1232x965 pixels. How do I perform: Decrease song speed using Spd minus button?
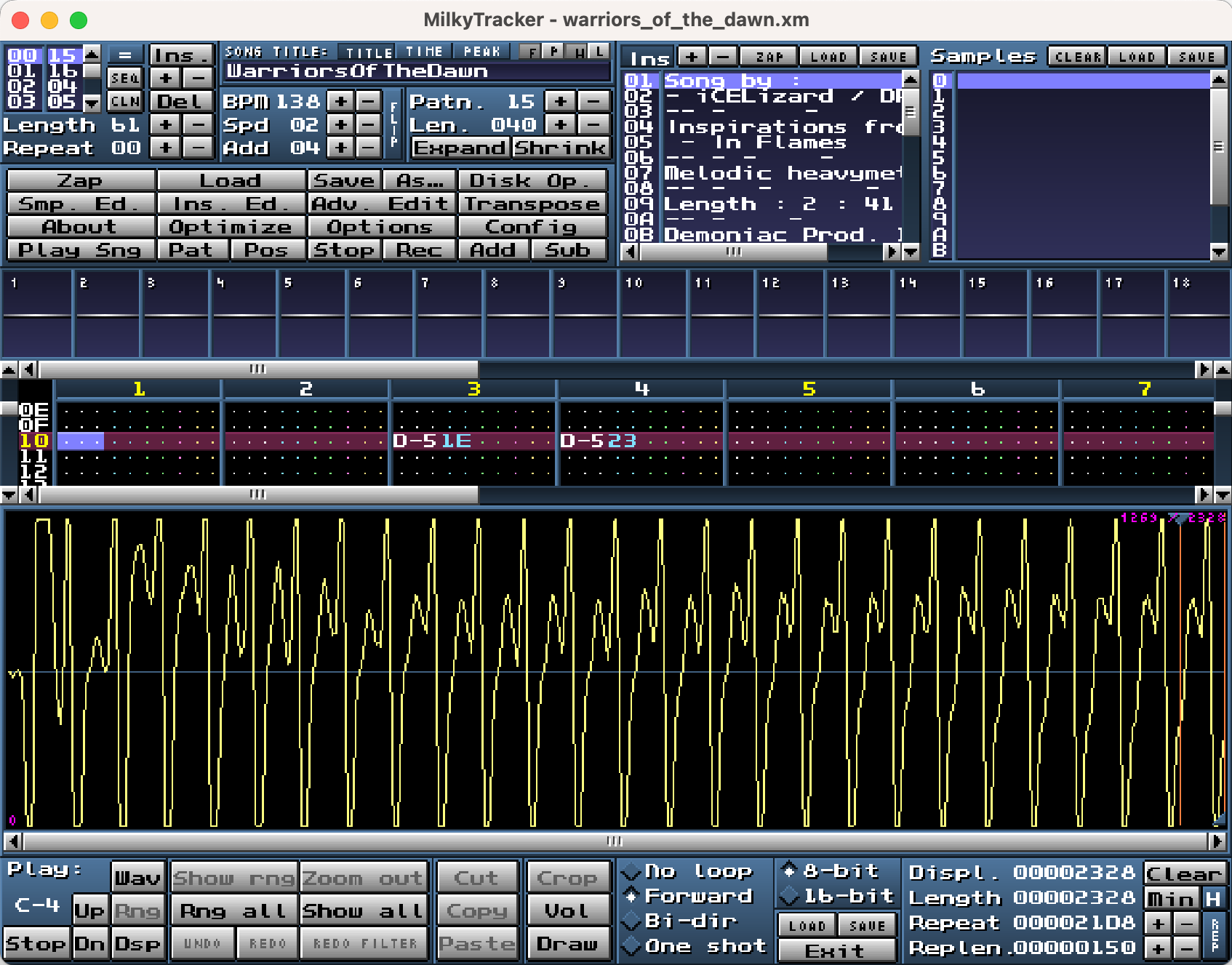tap(369, 124)
